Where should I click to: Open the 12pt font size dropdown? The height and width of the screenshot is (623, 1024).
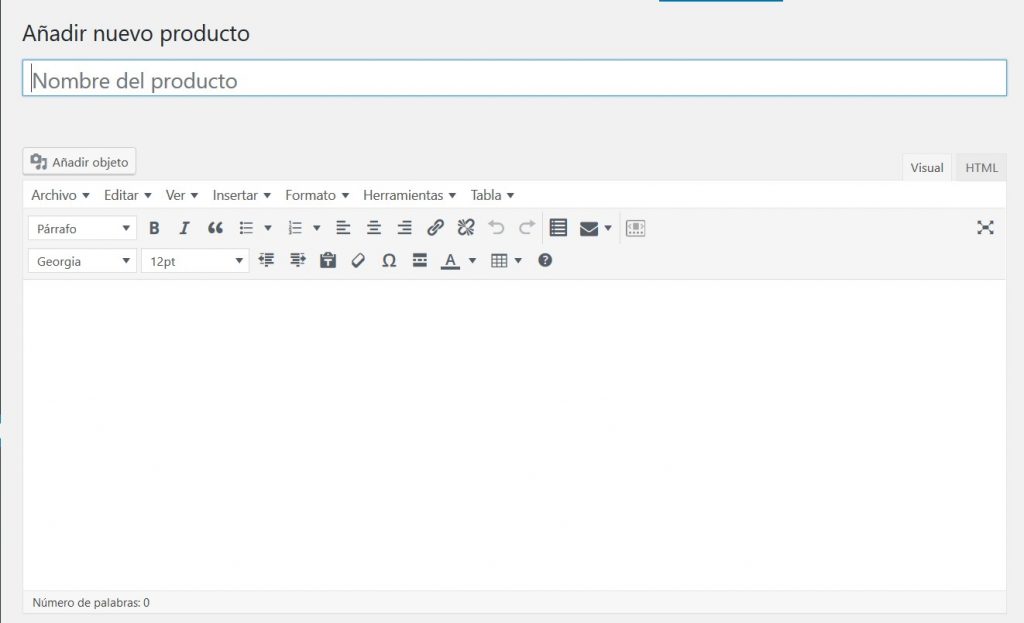coord(195,262)
